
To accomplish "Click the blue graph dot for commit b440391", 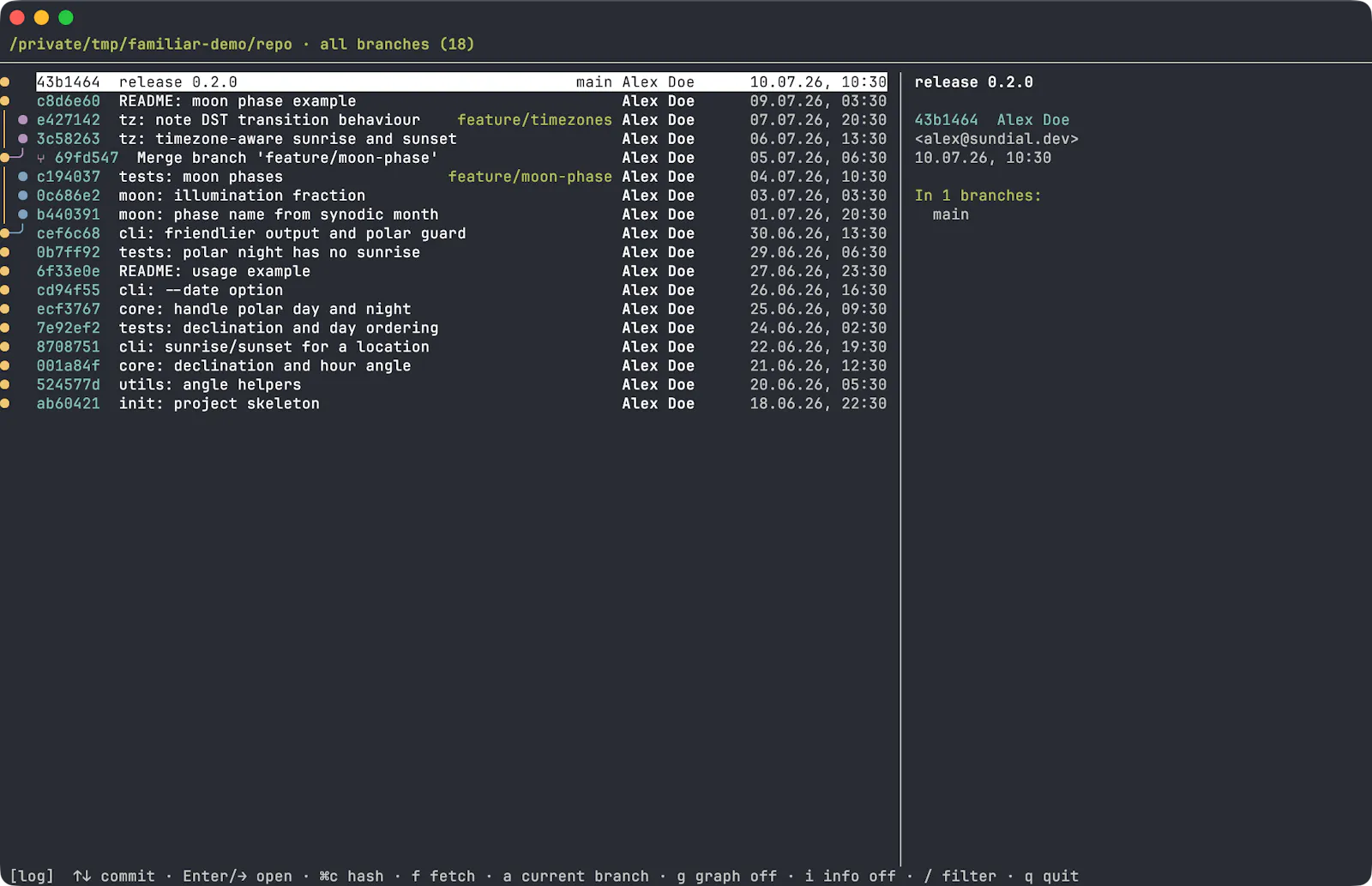I will [x=23, y=214].
